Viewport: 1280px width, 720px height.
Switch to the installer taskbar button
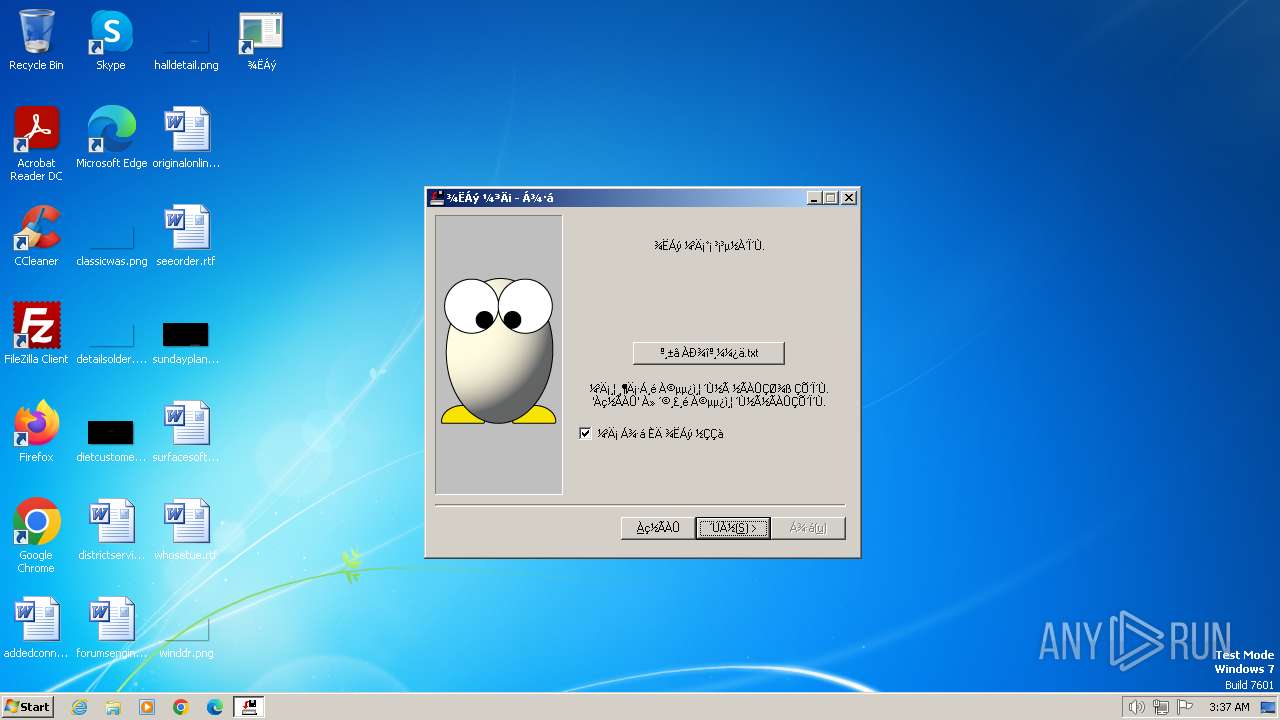pos(249,707)
